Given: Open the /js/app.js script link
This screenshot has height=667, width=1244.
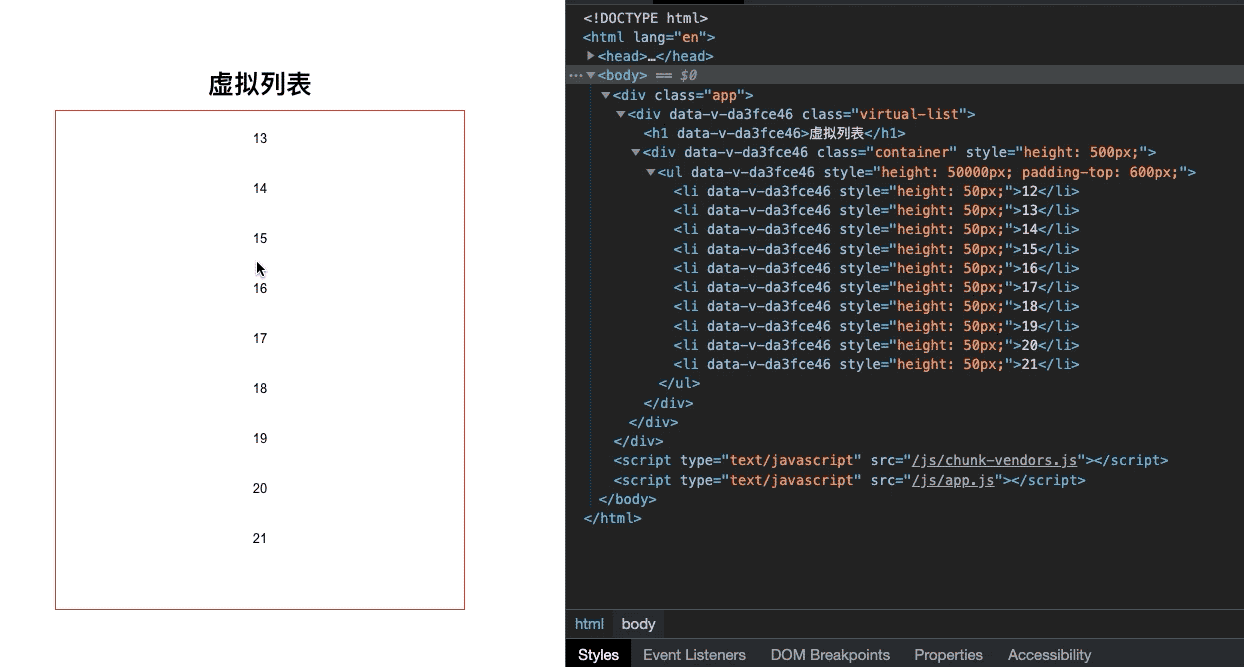Looking at the screenshot, I should (952, 480).
